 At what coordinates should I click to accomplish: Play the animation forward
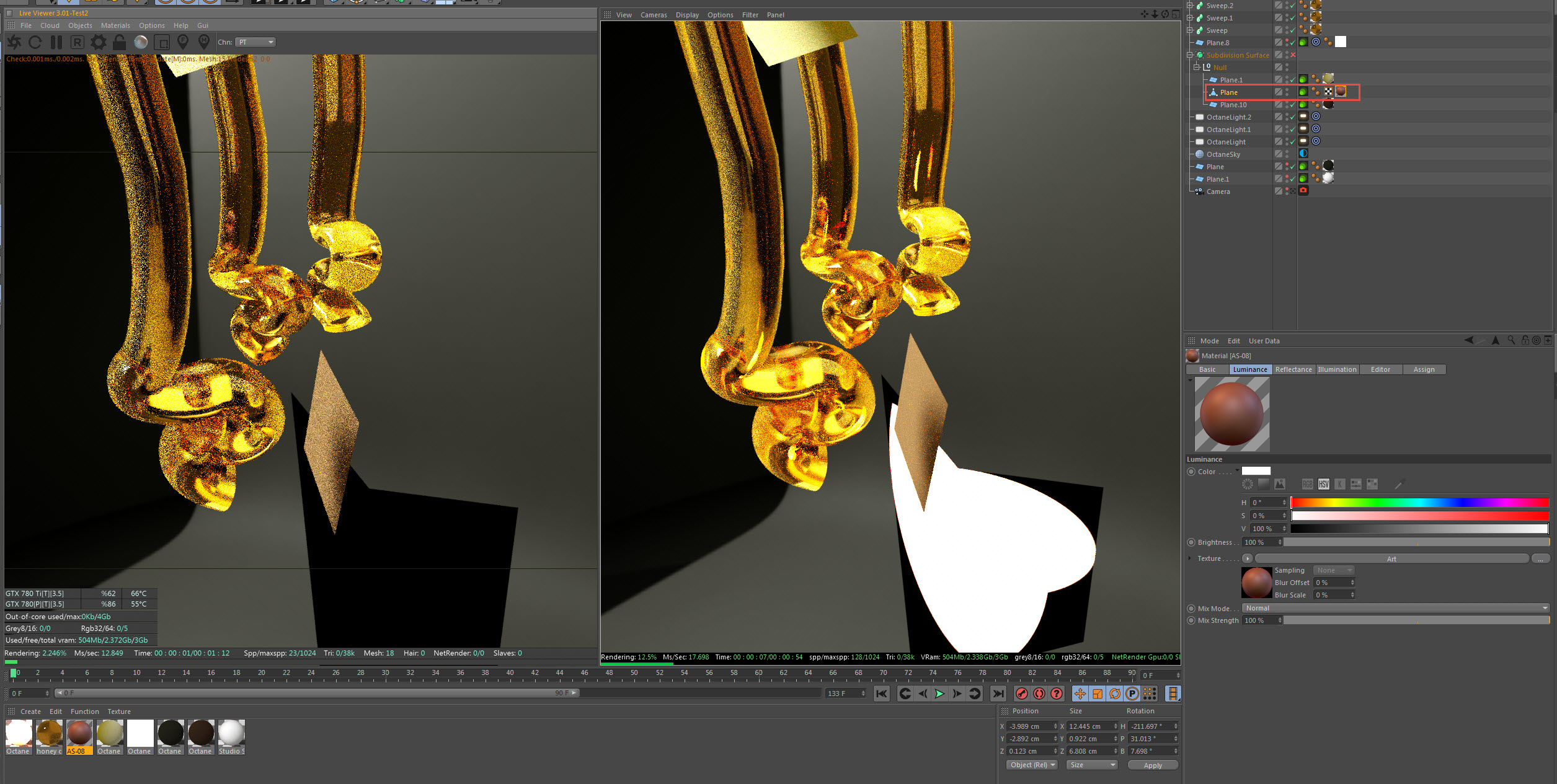pos(939,694)
